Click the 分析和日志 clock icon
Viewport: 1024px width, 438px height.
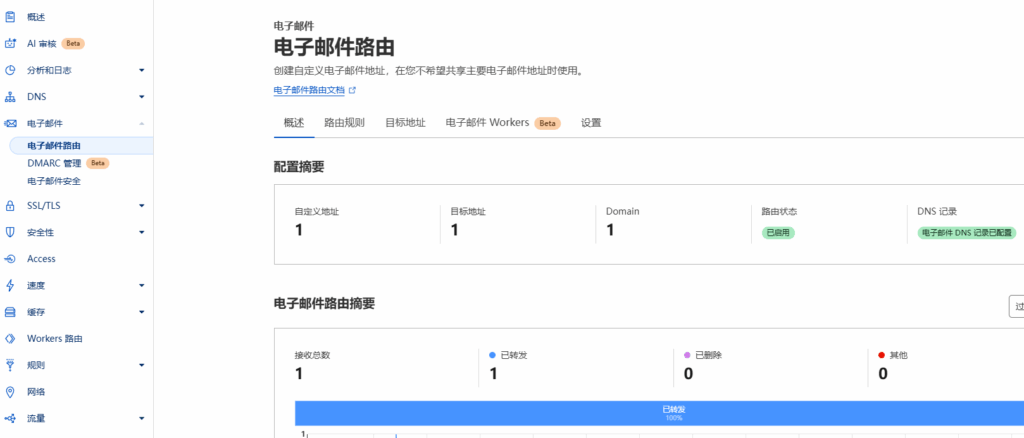(x=10, y=70)
